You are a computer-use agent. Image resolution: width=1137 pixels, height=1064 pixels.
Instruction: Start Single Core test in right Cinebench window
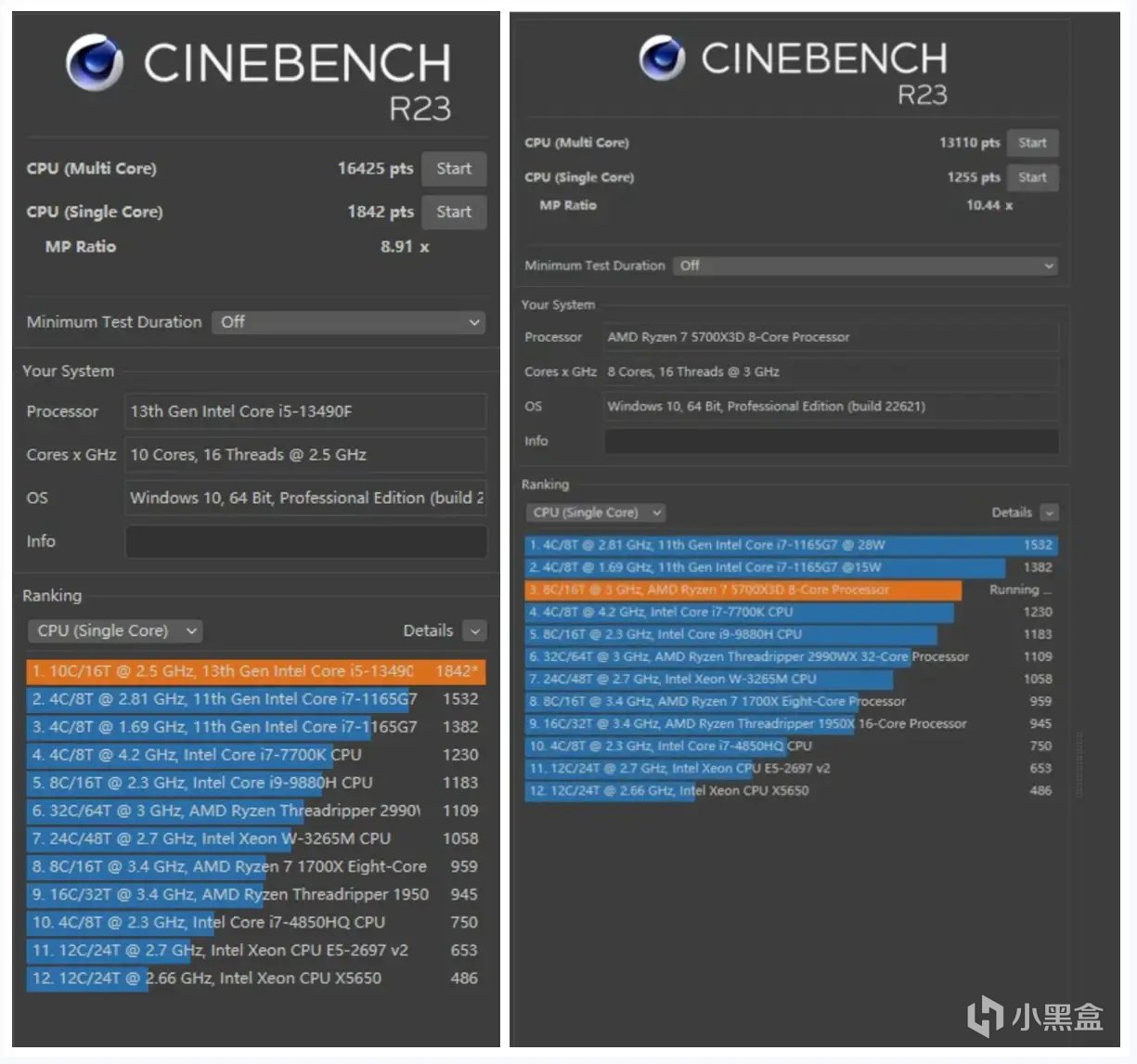[1032, 177]
